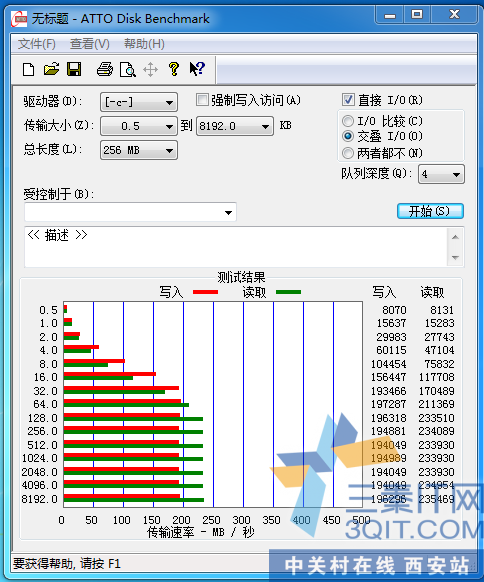The height and width of the screenshot is (582, 484).
Task: Click the read value 235469
Action: tap(436, 499)
